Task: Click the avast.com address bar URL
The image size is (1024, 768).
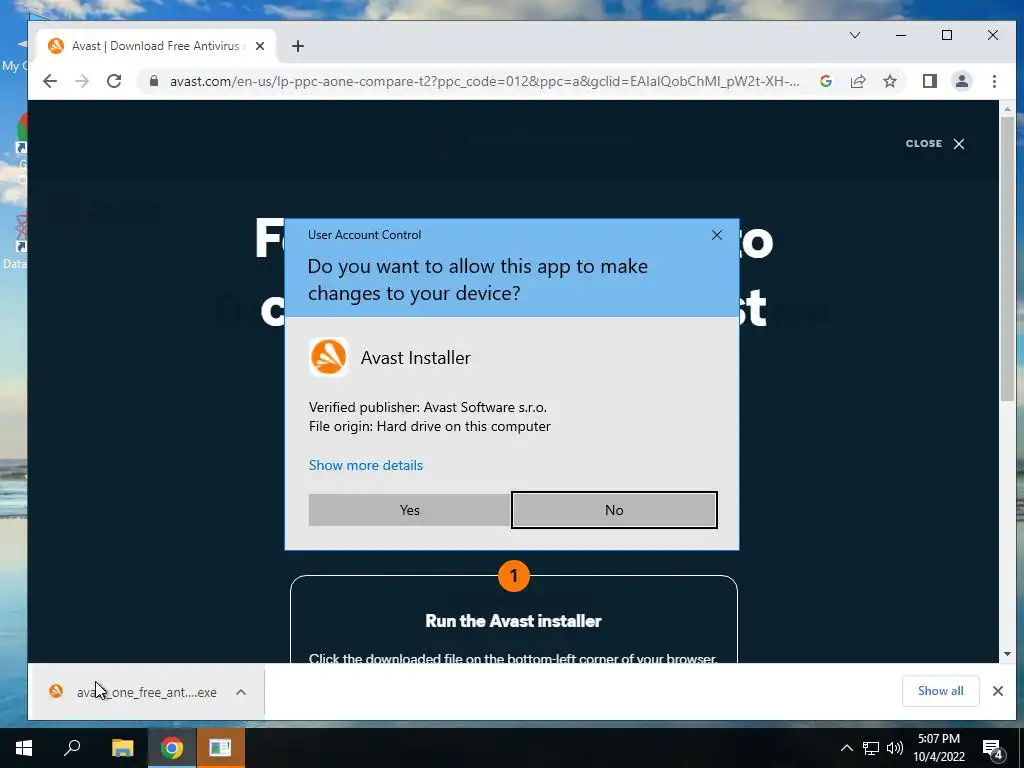Action: [484, 81]
